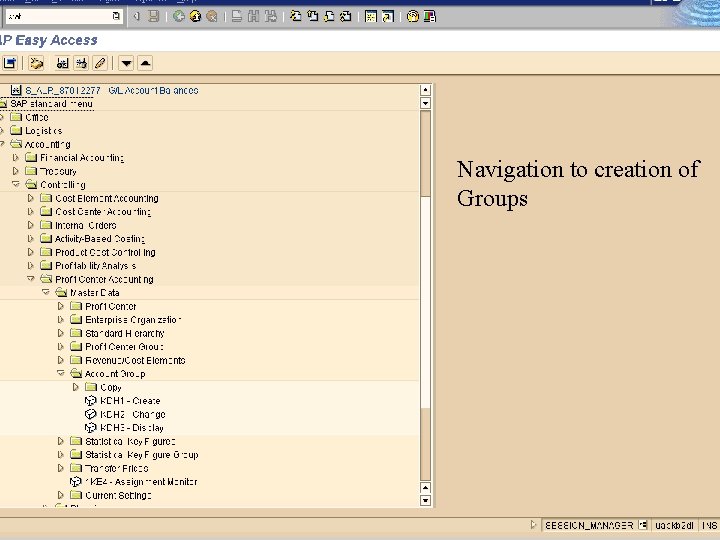This screenshot has width=720, height=540.
Task: Open the command field history dropdown
Action: [x=116, y=17]
